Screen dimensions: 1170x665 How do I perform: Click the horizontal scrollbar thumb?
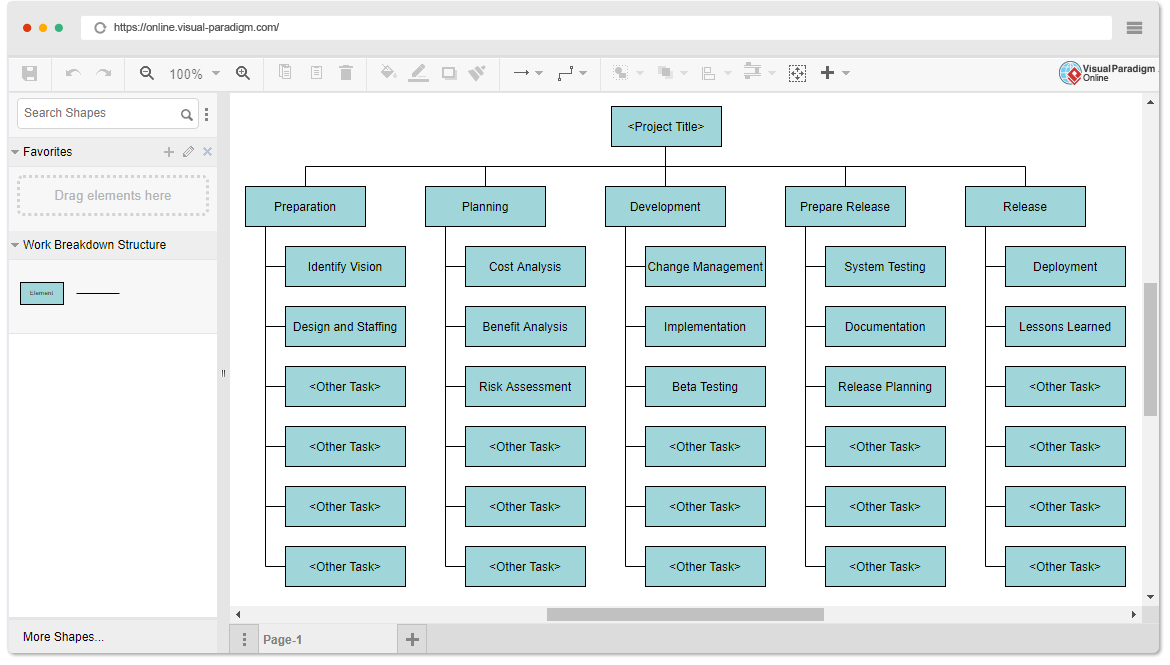point(685,614)
